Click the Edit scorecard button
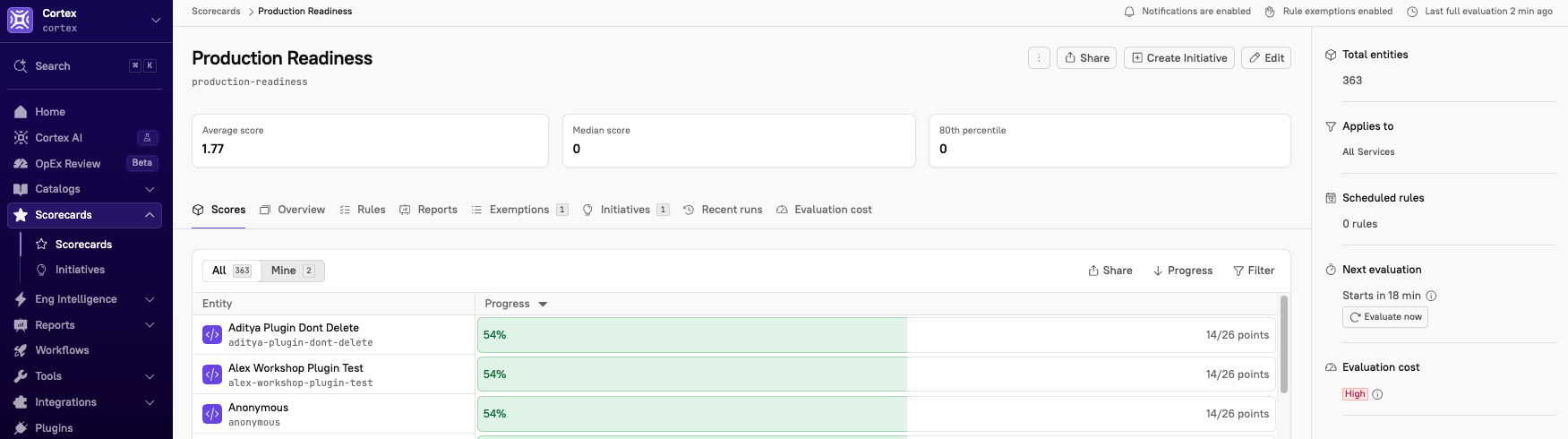 pyautogui.click(x=1266, y=58)
